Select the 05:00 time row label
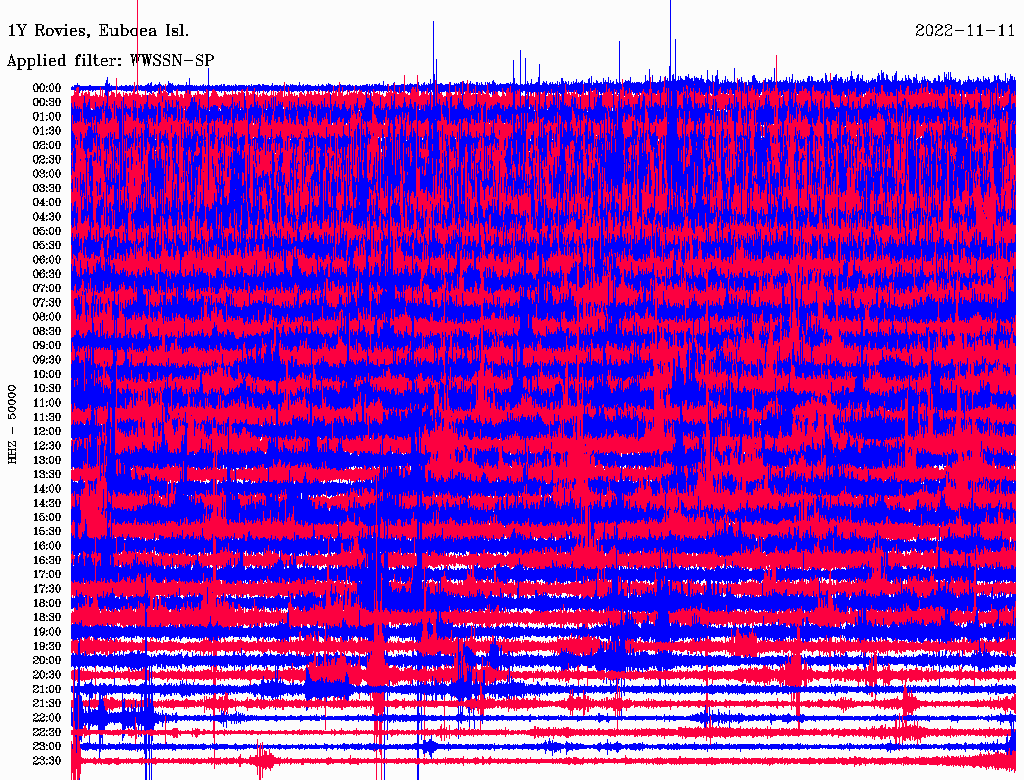 47,231
